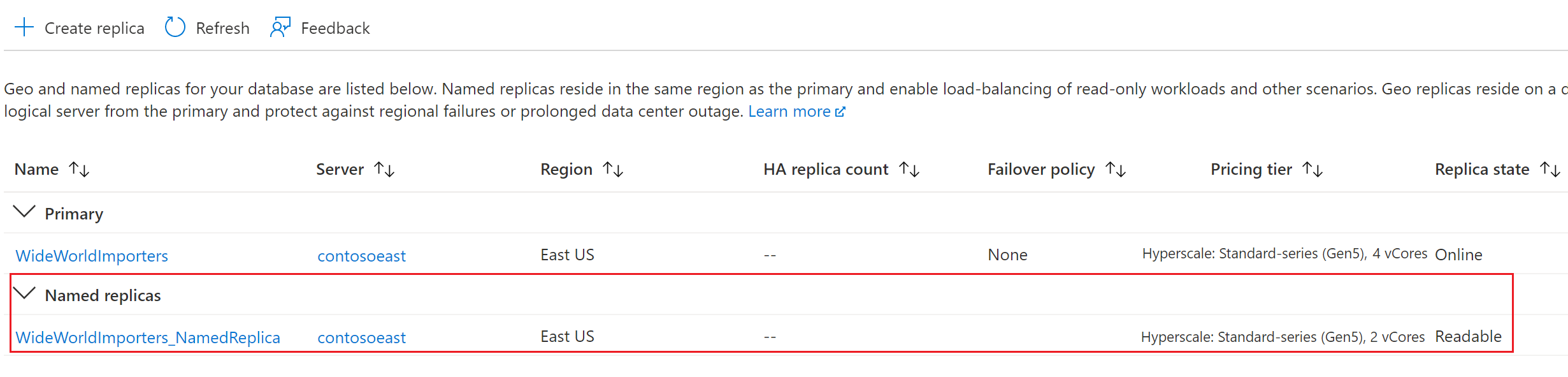Collapse the Primary group chevron
Viewport: 1568px width, 377px height.
pyautogui.click(x=24, y=212)
